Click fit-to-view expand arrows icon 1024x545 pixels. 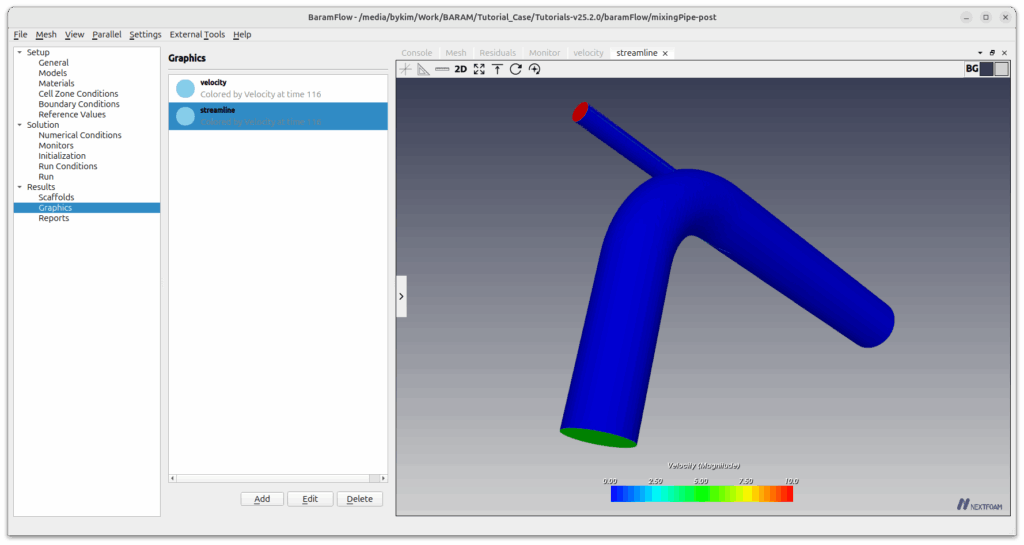479,69
